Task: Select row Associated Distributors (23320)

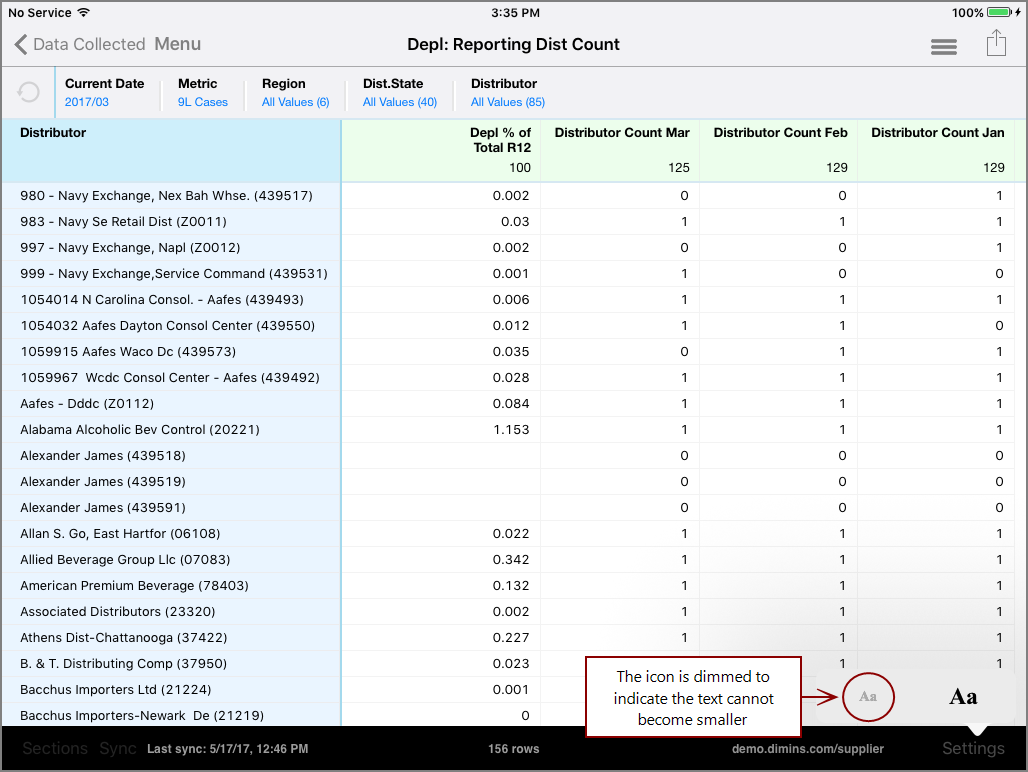Action: pos(508,611)
